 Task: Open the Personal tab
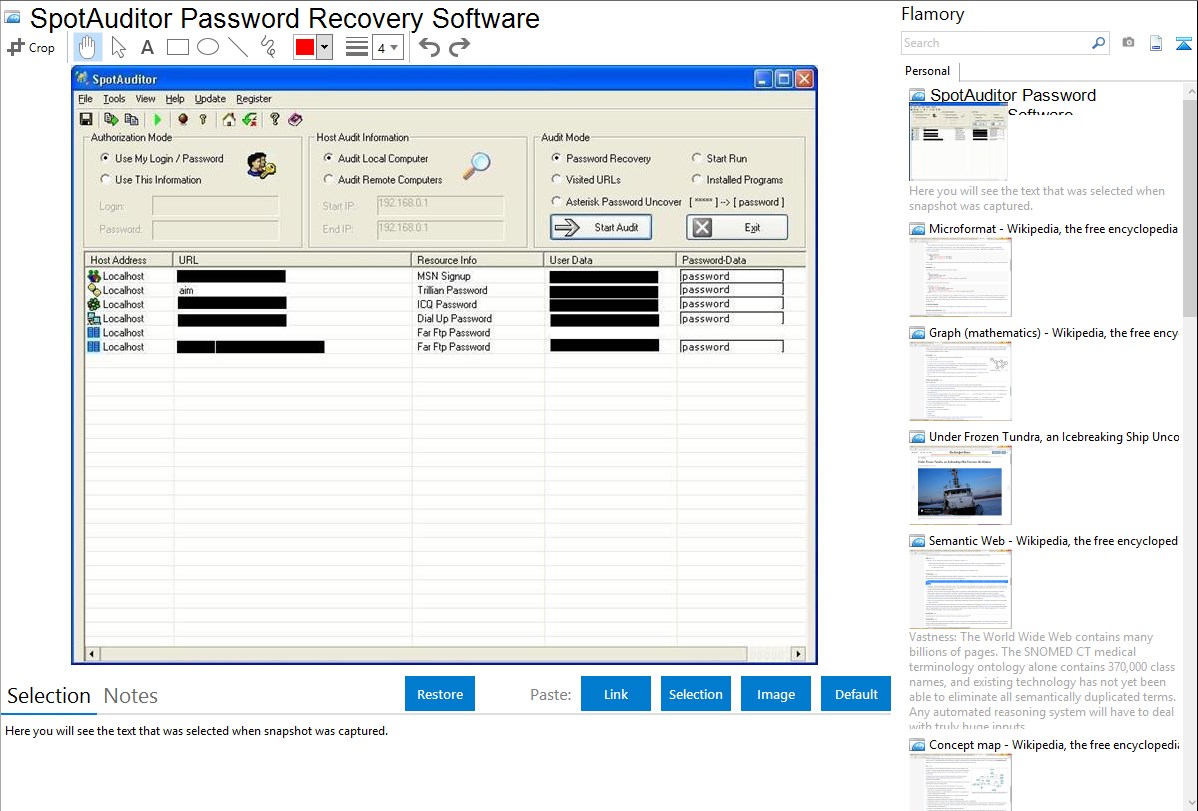(x=927, y=71)
